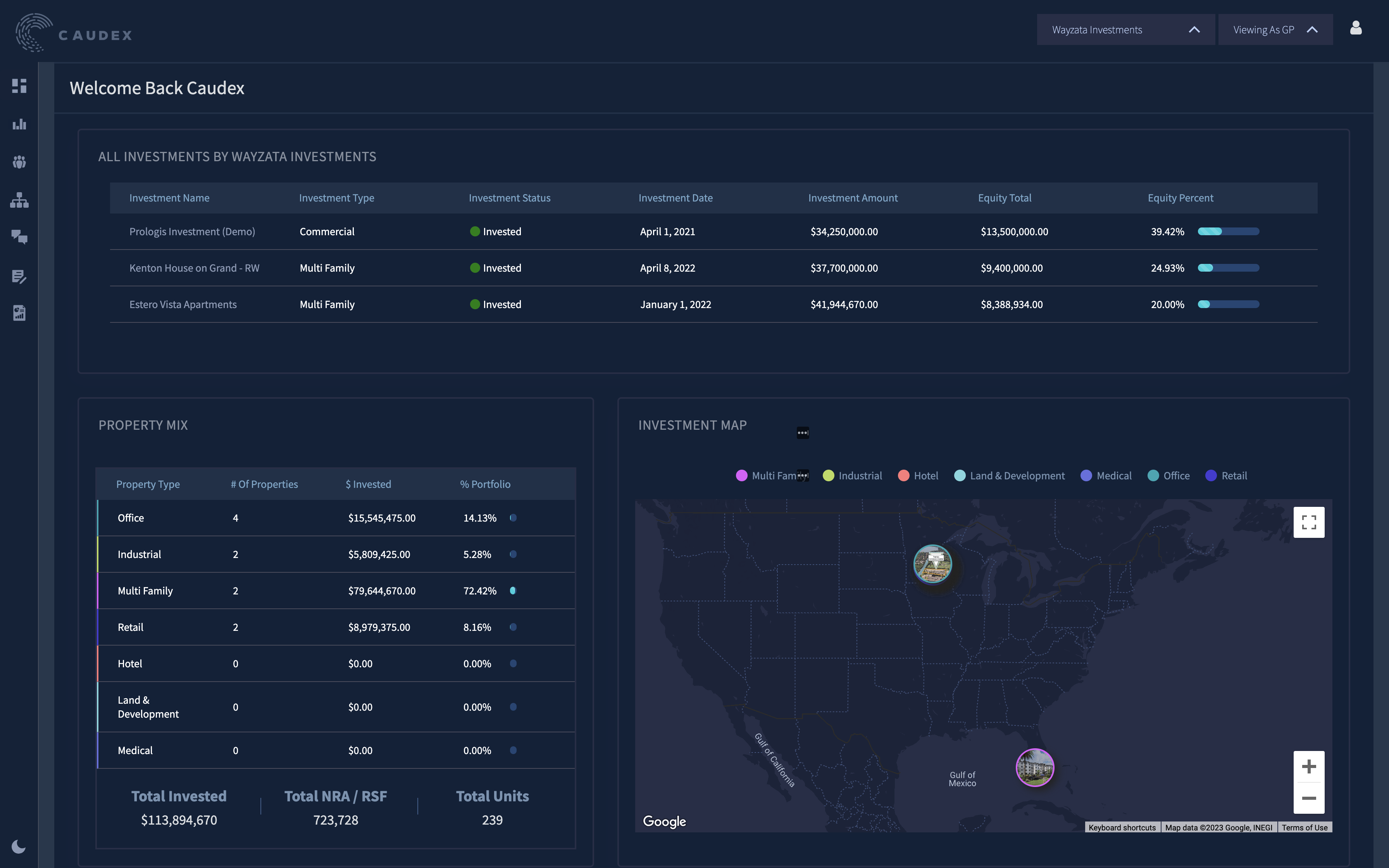Viewport: 1389px width, 868px height.
Task: Open Estero Vista Apartments investment
Action: (183, 305)
